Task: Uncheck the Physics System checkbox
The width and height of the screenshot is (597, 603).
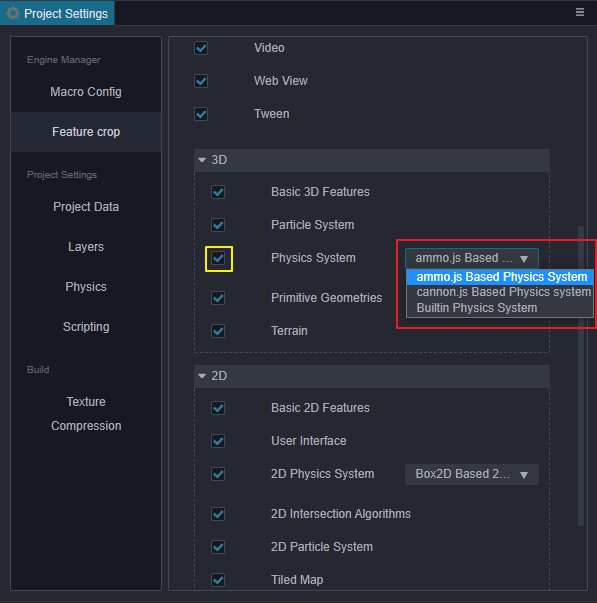Action: [218, 258]
